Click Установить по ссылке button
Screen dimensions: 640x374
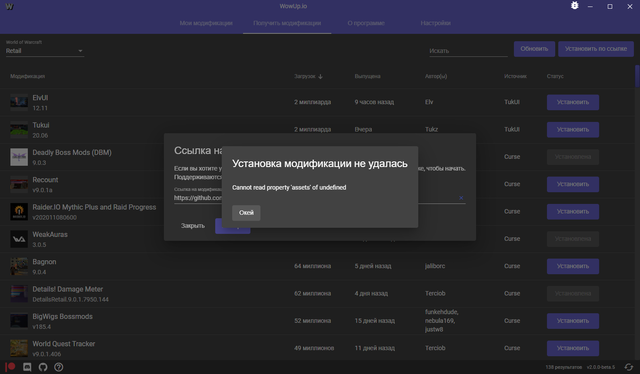[596, 49]
